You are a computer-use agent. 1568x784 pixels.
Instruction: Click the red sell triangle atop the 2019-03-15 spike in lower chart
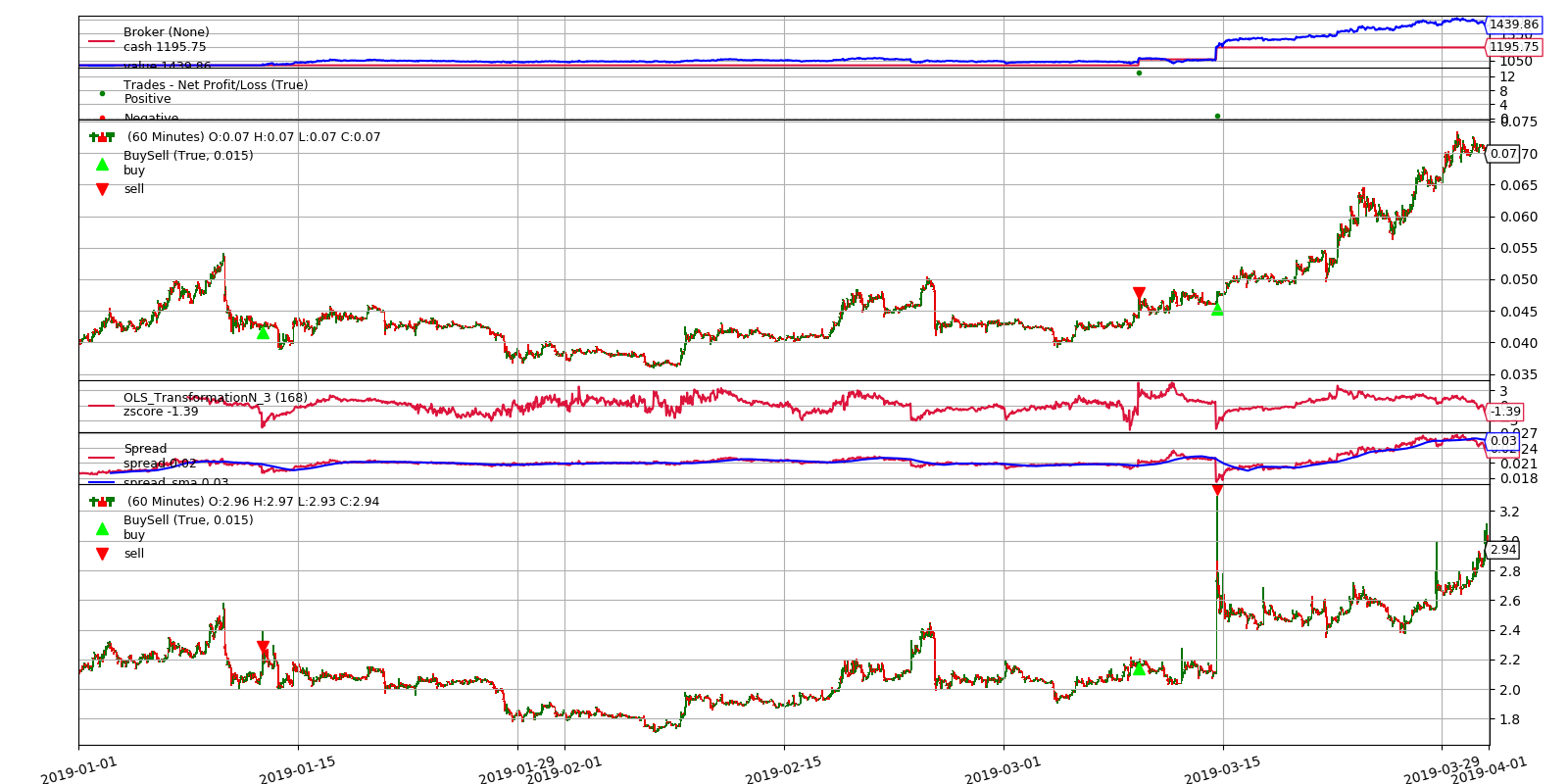[1217, 490]
